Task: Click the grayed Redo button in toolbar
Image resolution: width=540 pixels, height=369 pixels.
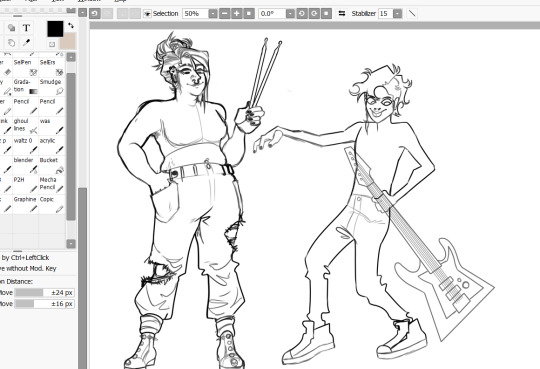Action: (107, 13)
